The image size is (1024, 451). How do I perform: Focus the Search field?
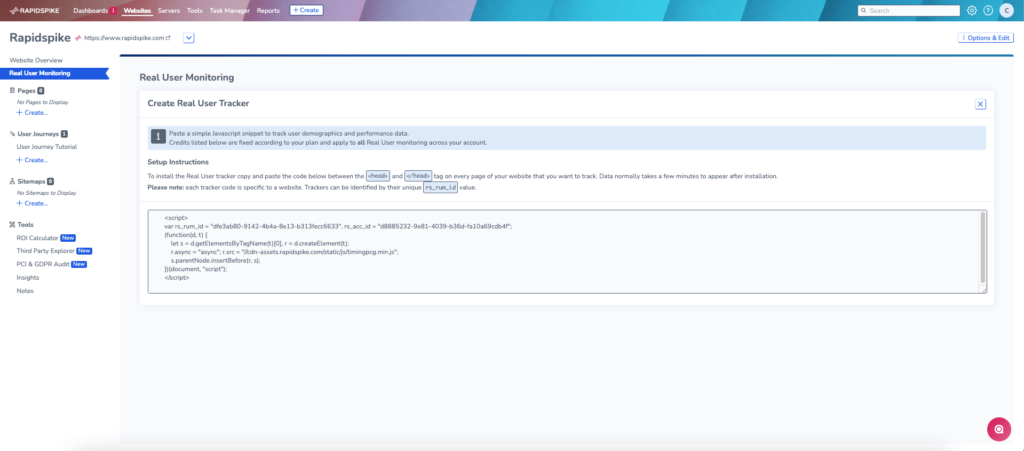[908, 10]
